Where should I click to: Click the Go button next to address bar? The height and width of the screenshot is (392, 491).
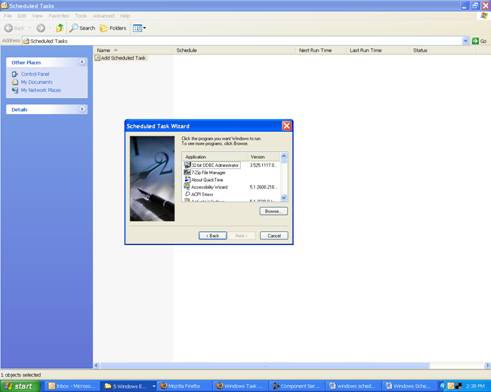click(479, 41)
